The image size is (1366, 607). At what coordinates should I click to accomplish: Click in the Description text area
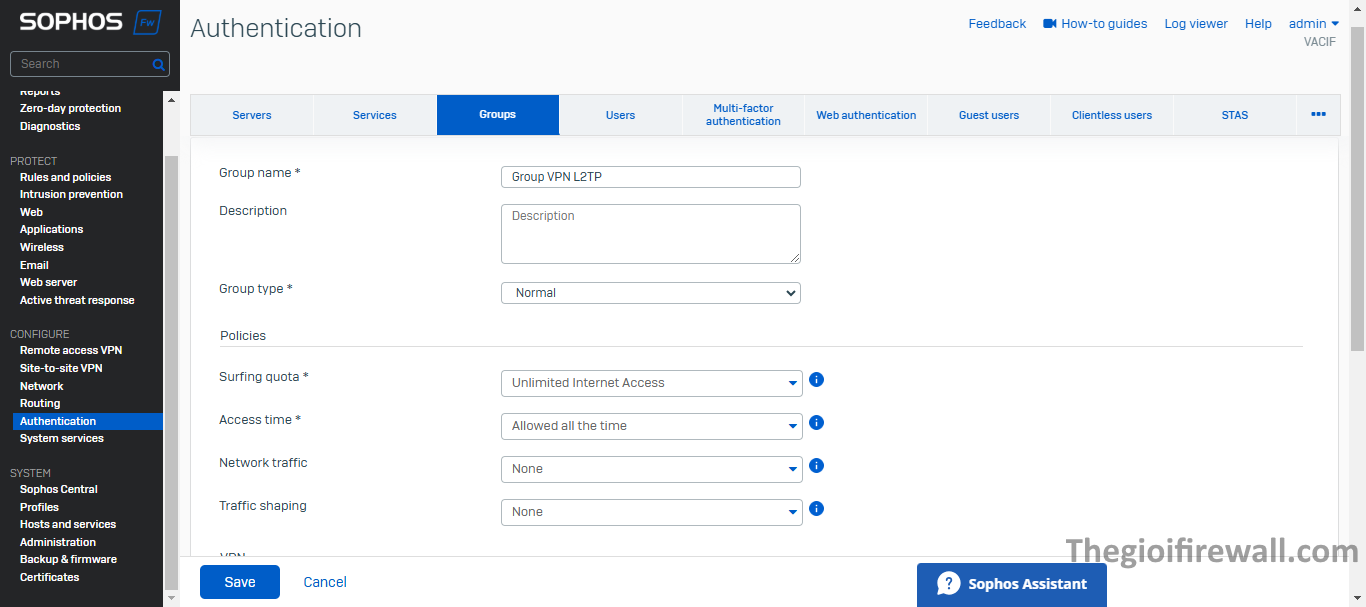(x=650, y=234)
